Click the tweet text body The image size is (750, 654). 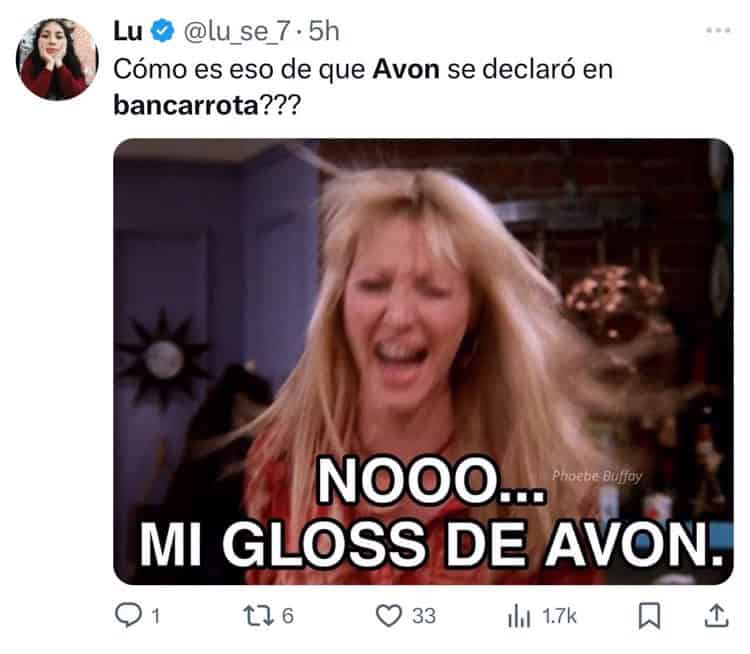pyautogui.click(x=363, y=87)
